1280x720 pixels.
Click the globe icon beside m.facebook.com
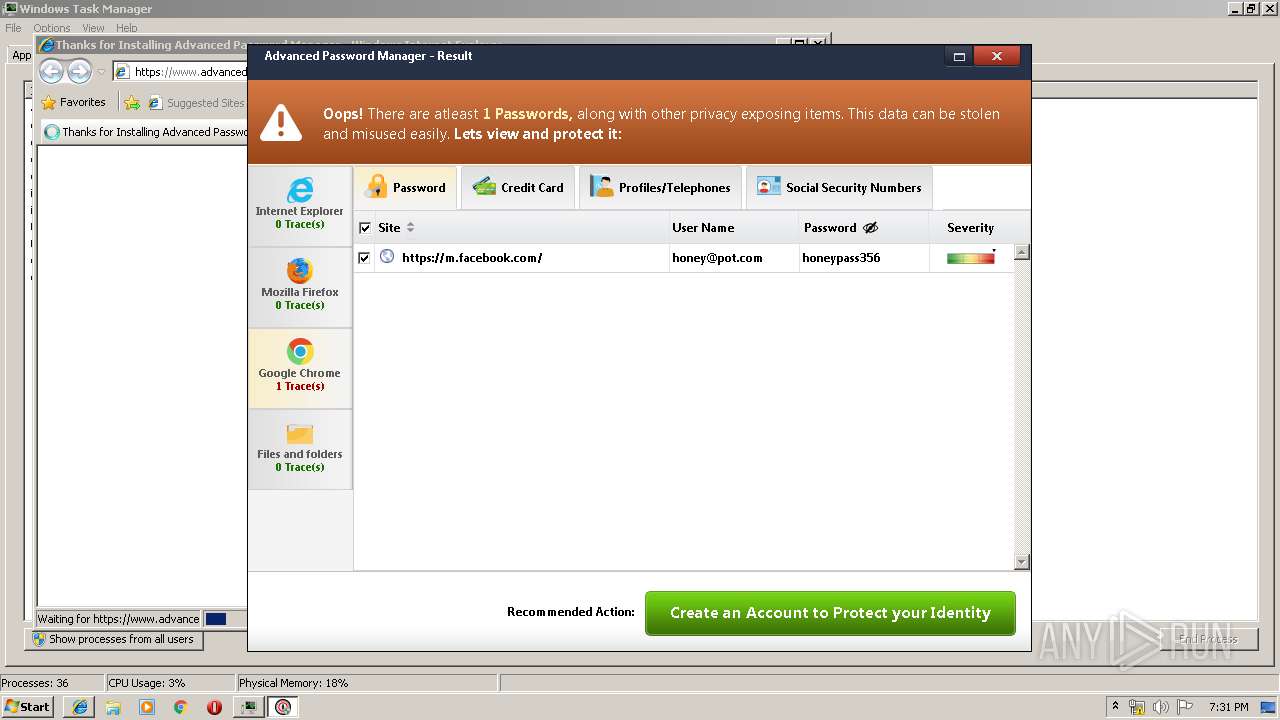(x=387, y=257)
